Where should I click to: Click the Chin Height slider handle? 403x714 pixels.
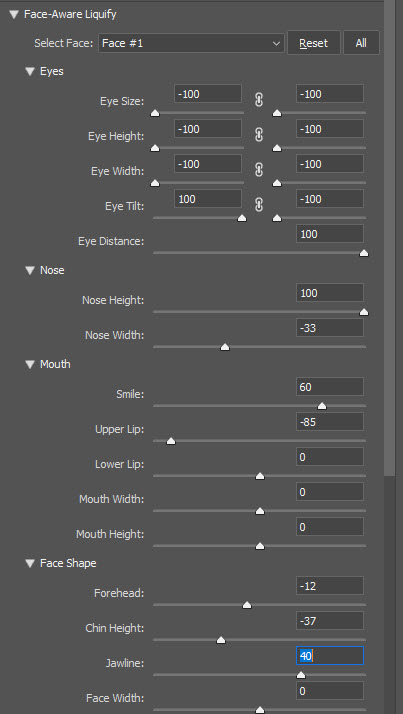click(x=221, y=640)
